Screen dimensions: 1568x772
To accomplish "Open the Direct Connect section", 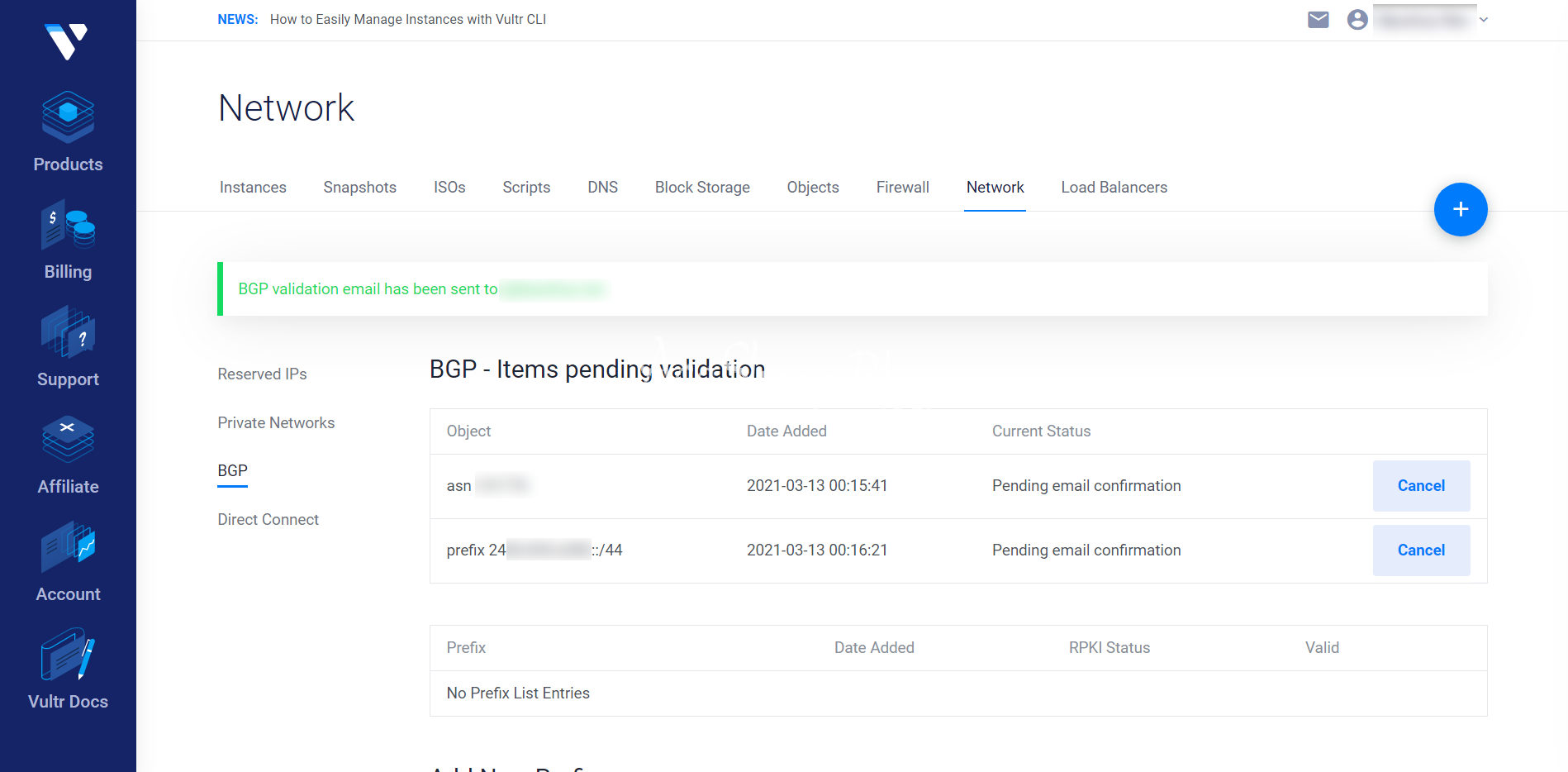I will 268,520.
